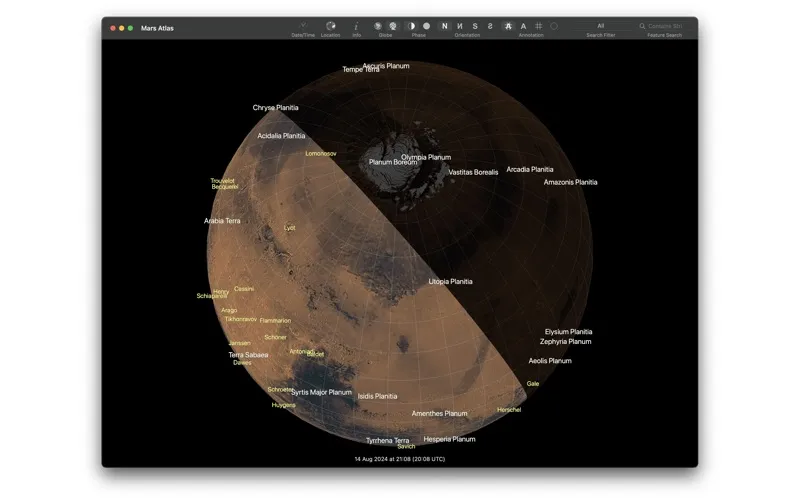Select the Flammarion crater label
Viewport: 800px width, 500px height.
[275, 321]
